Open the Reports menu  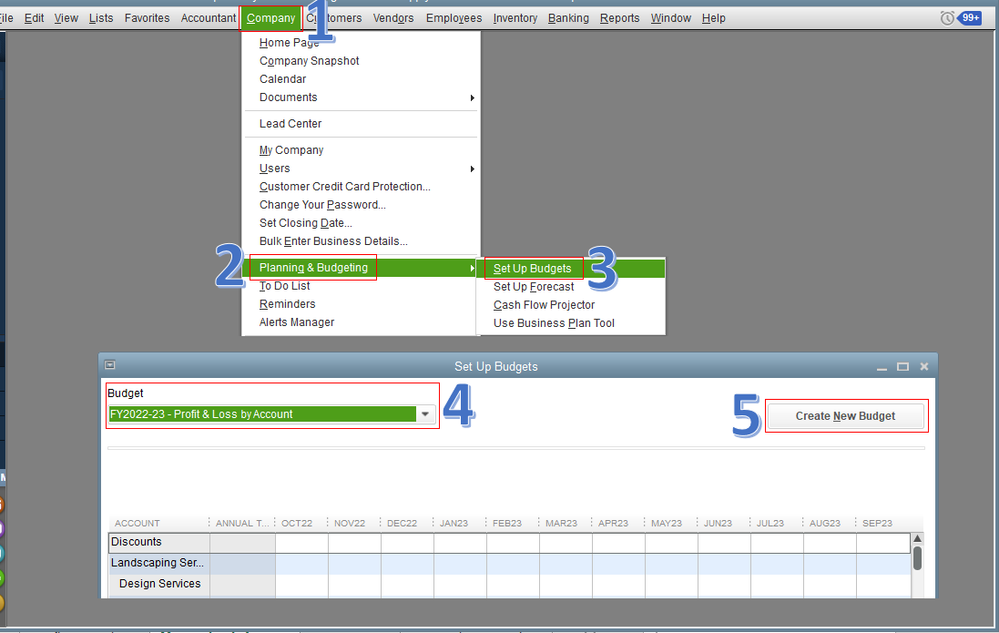619,18
